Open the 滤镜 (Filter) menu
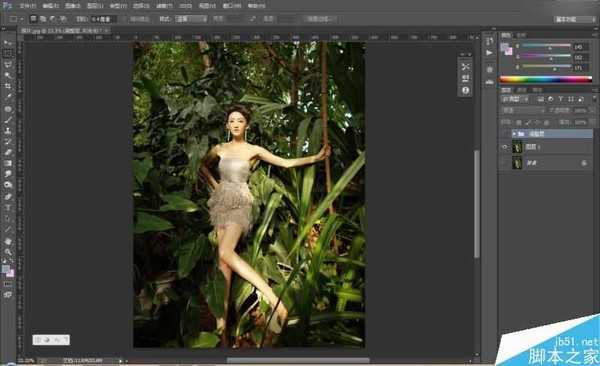The width and height of the screenshot is (600, 366). tap(165, 6)
